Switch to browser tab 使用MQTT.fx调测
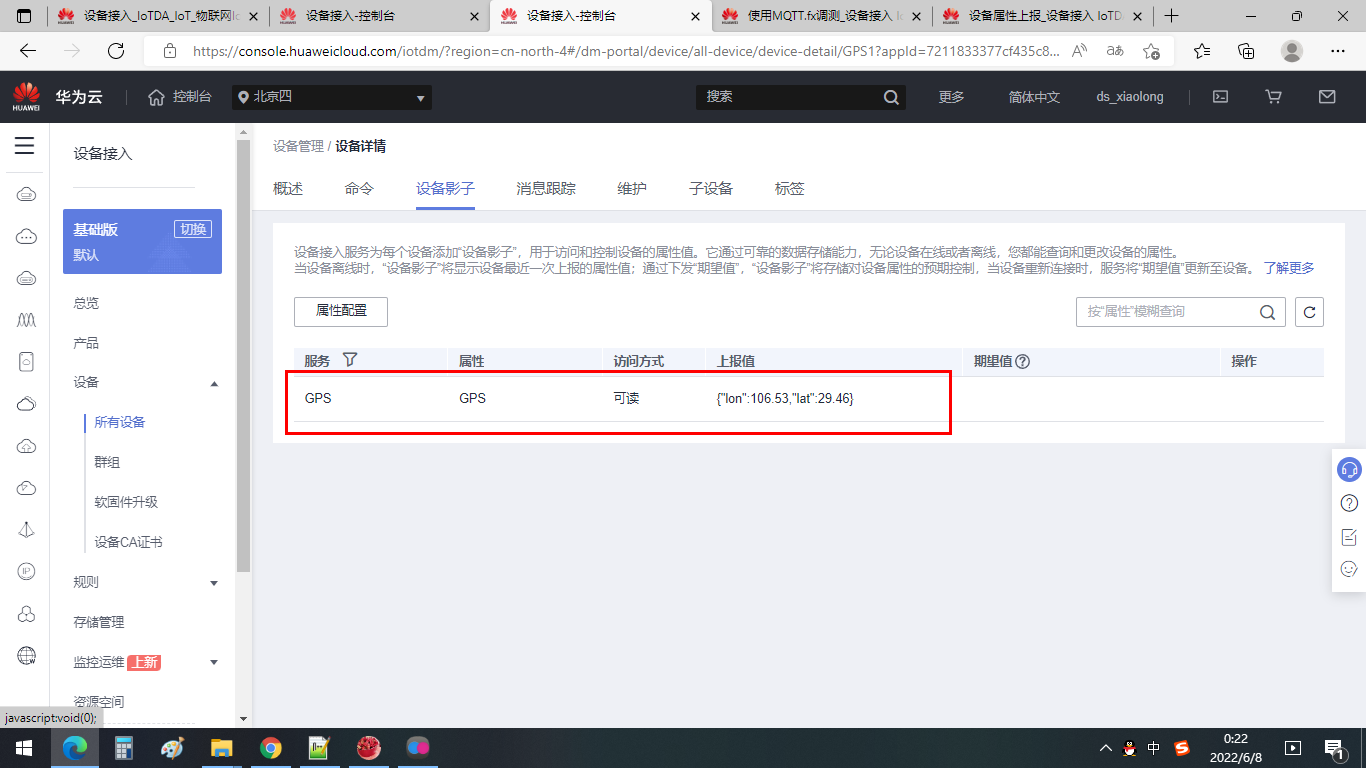Screen dimensions: 1366x768 tap(822, 16)
